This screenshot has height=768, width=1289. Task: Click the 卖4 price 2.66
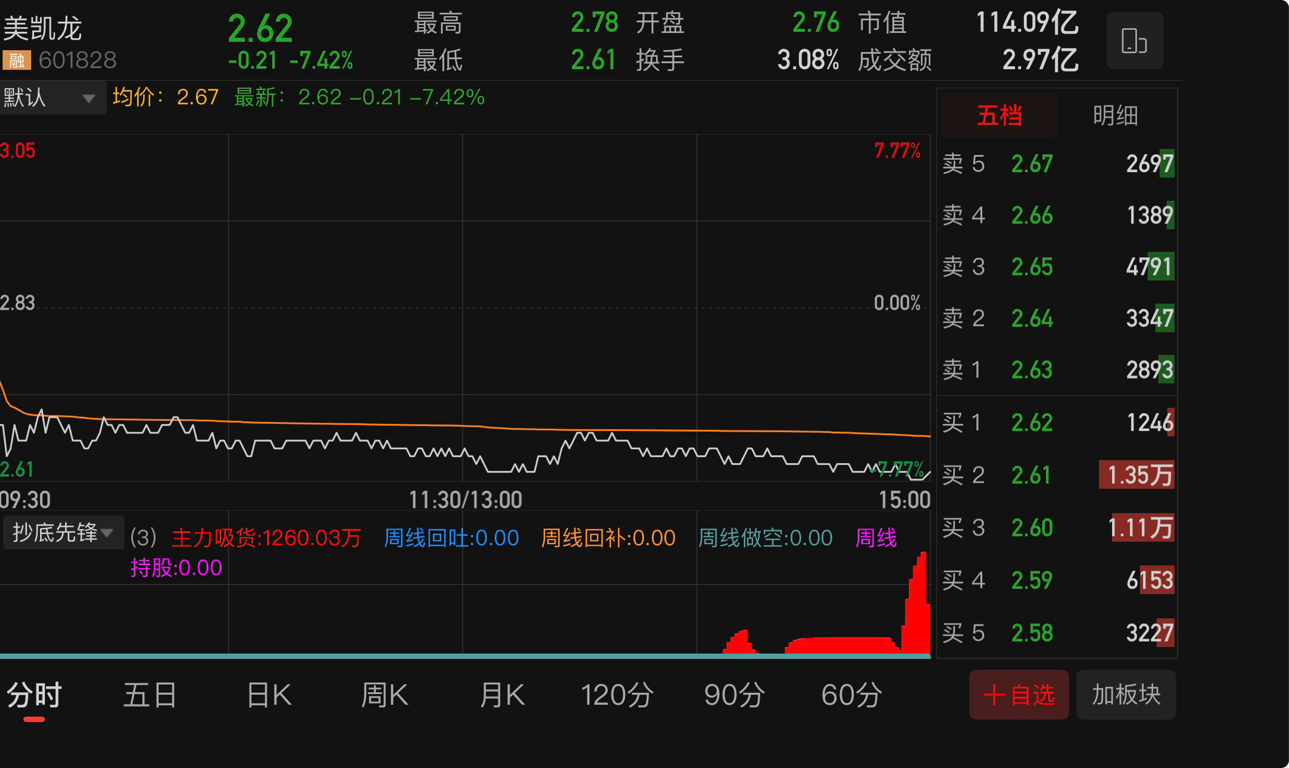click(x=1031, y=215)
